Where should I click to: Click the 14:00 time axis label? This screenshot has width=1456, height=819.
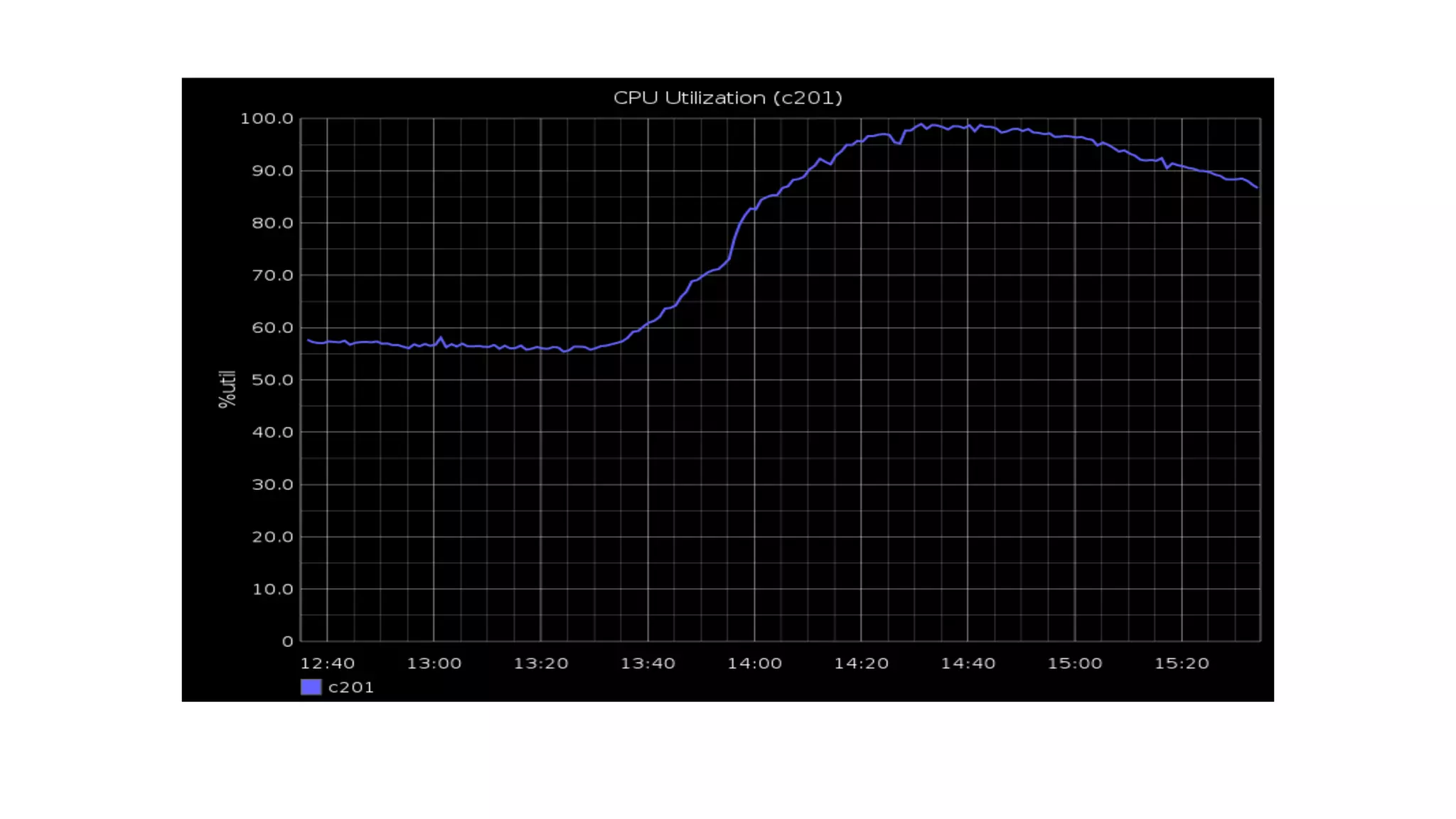pos(754,663)
